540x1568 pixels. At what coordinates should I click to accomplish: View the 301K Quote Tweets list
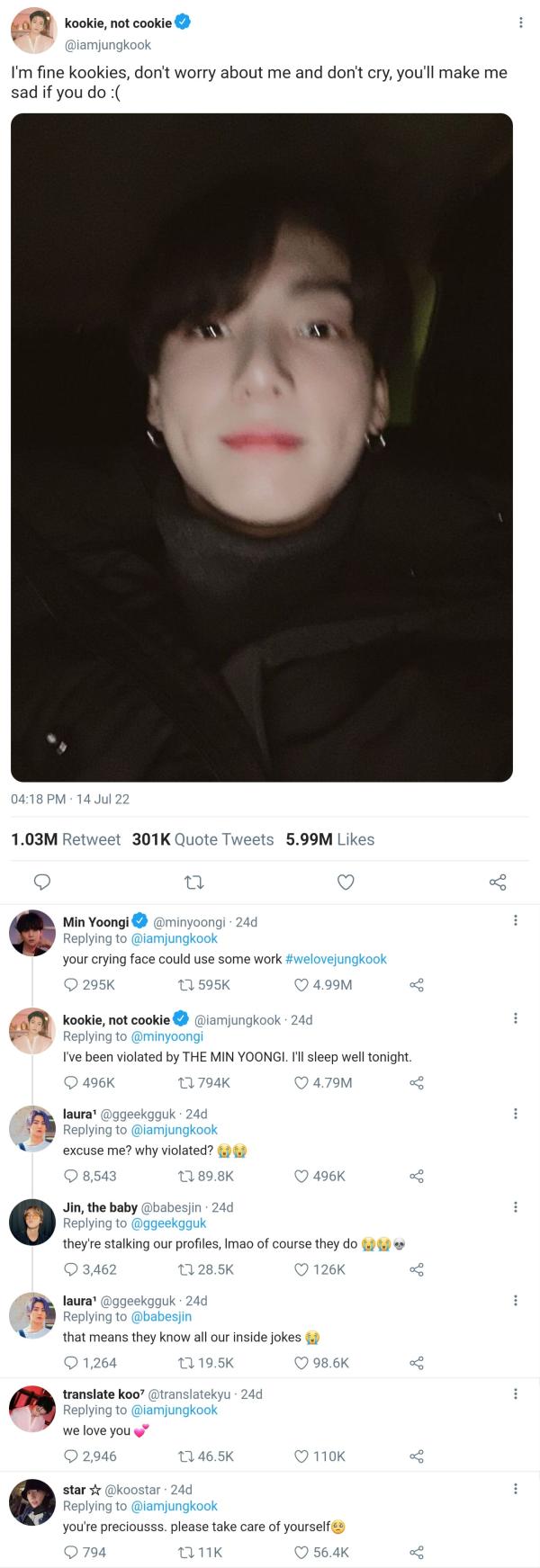[203, 839]
